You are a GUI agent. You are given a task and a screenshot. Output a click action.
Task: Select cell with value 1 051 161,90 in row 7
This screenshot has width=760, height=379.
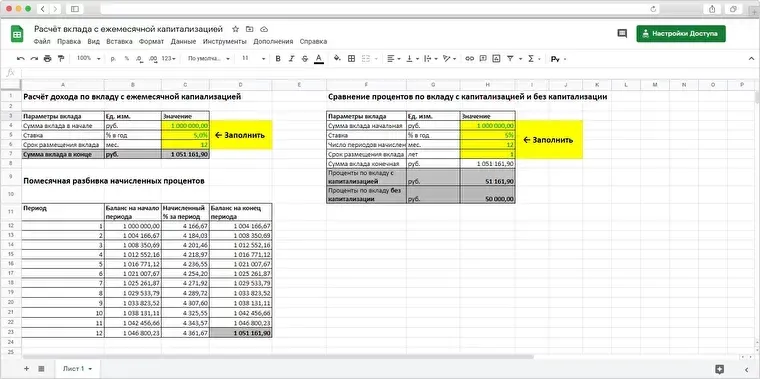tap(185, 155)
